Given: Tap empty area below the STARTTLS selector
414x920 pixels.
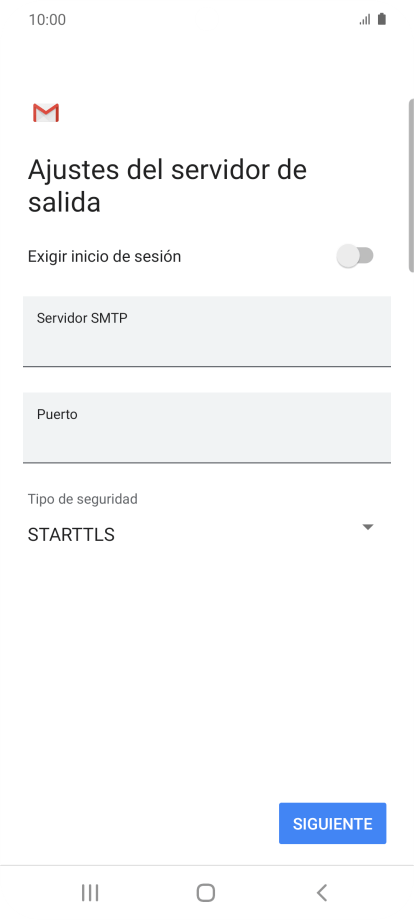Looking at the screenshot, I should 207,669.
